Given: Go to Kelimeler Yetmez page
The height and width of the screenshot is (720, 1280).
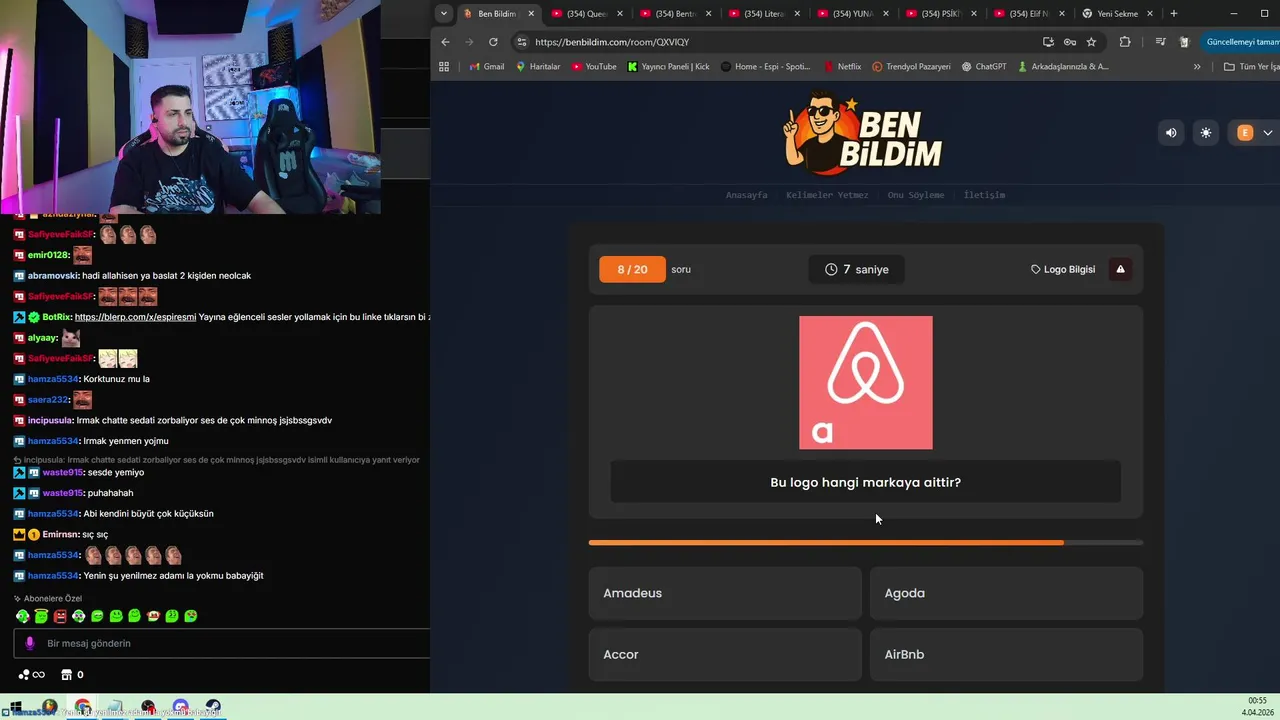Looking at the screenshot, I should click(827, 195).
